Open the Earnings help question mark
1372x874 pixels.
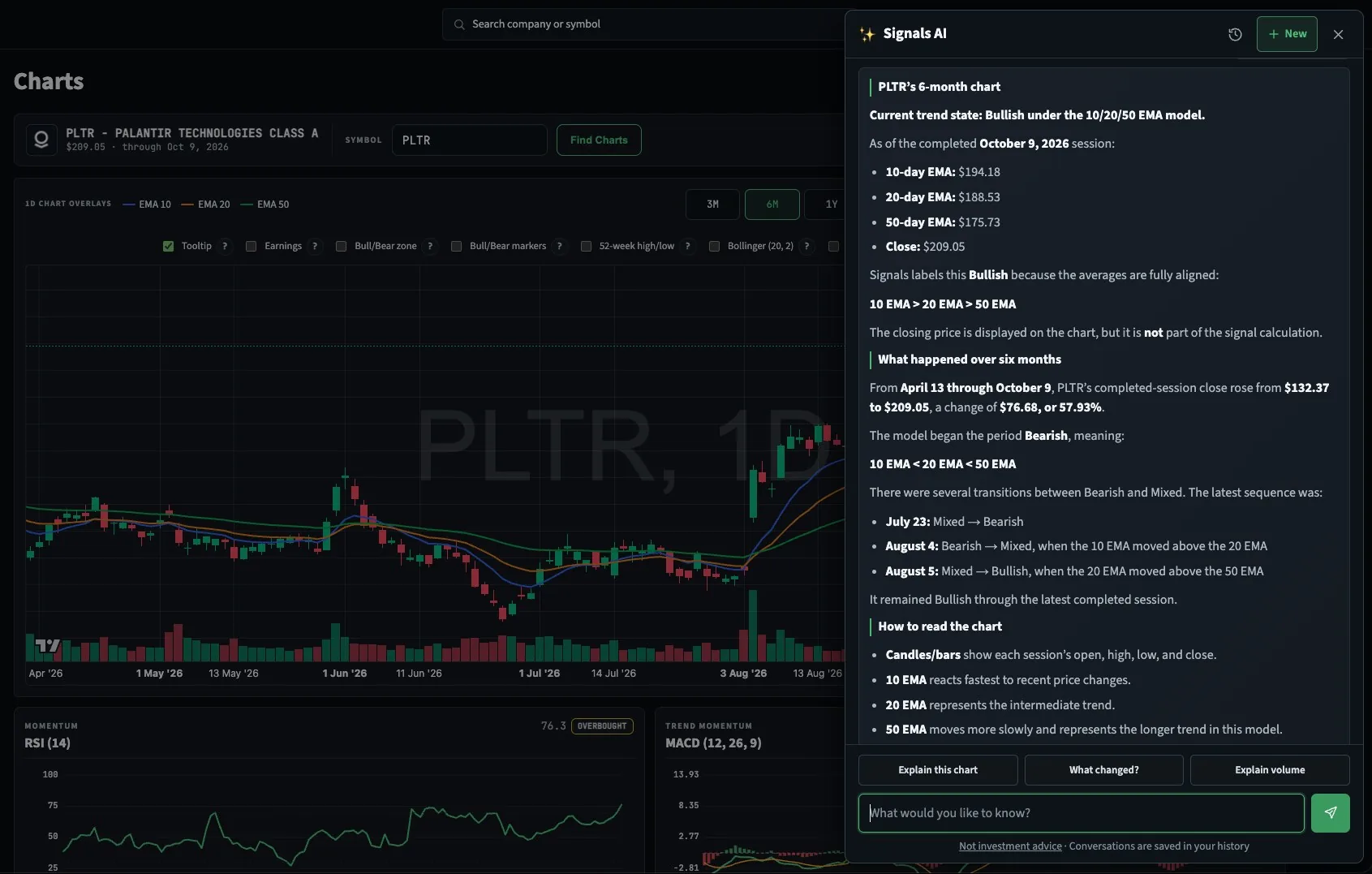click(315, 246)
